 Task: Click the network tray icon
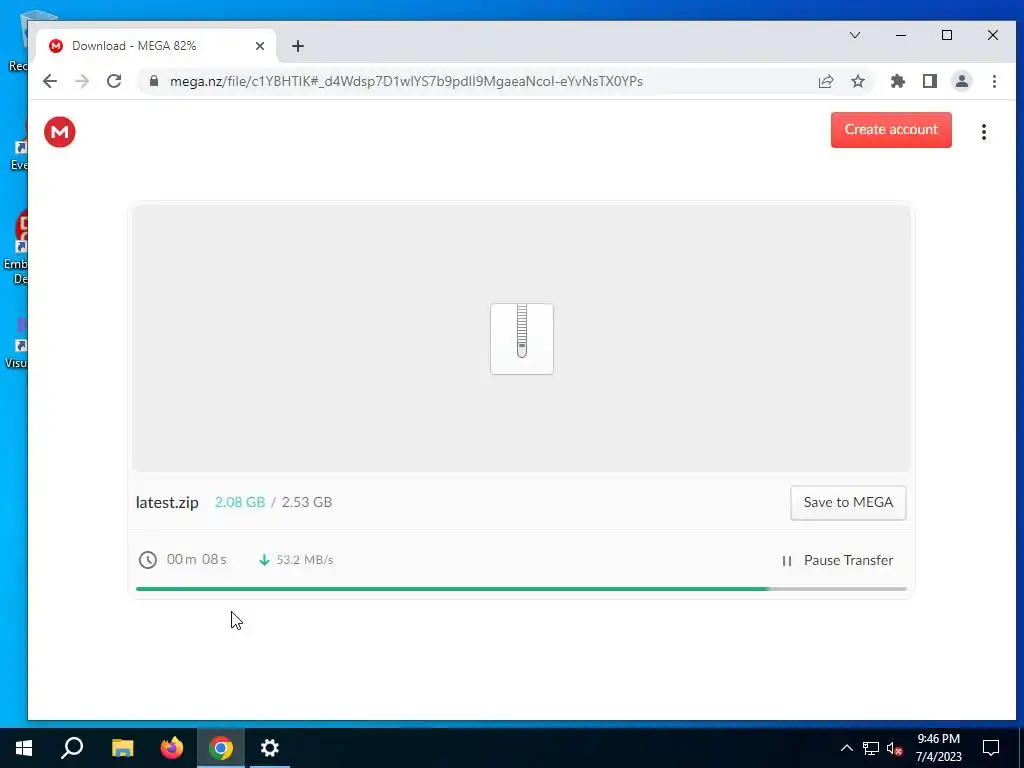click(871, 748)
